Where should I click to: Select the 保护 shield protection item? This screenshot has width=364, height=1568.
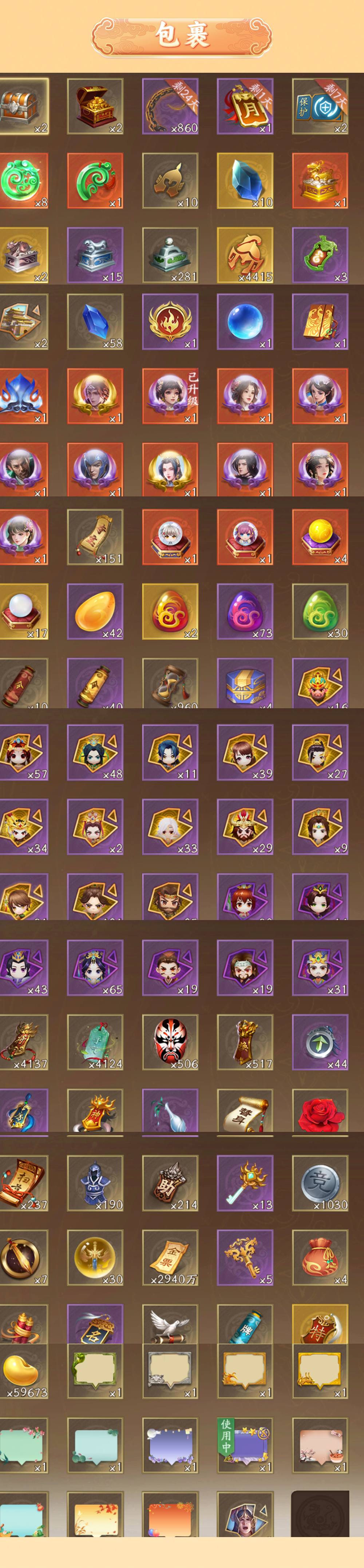coord(320,106)
